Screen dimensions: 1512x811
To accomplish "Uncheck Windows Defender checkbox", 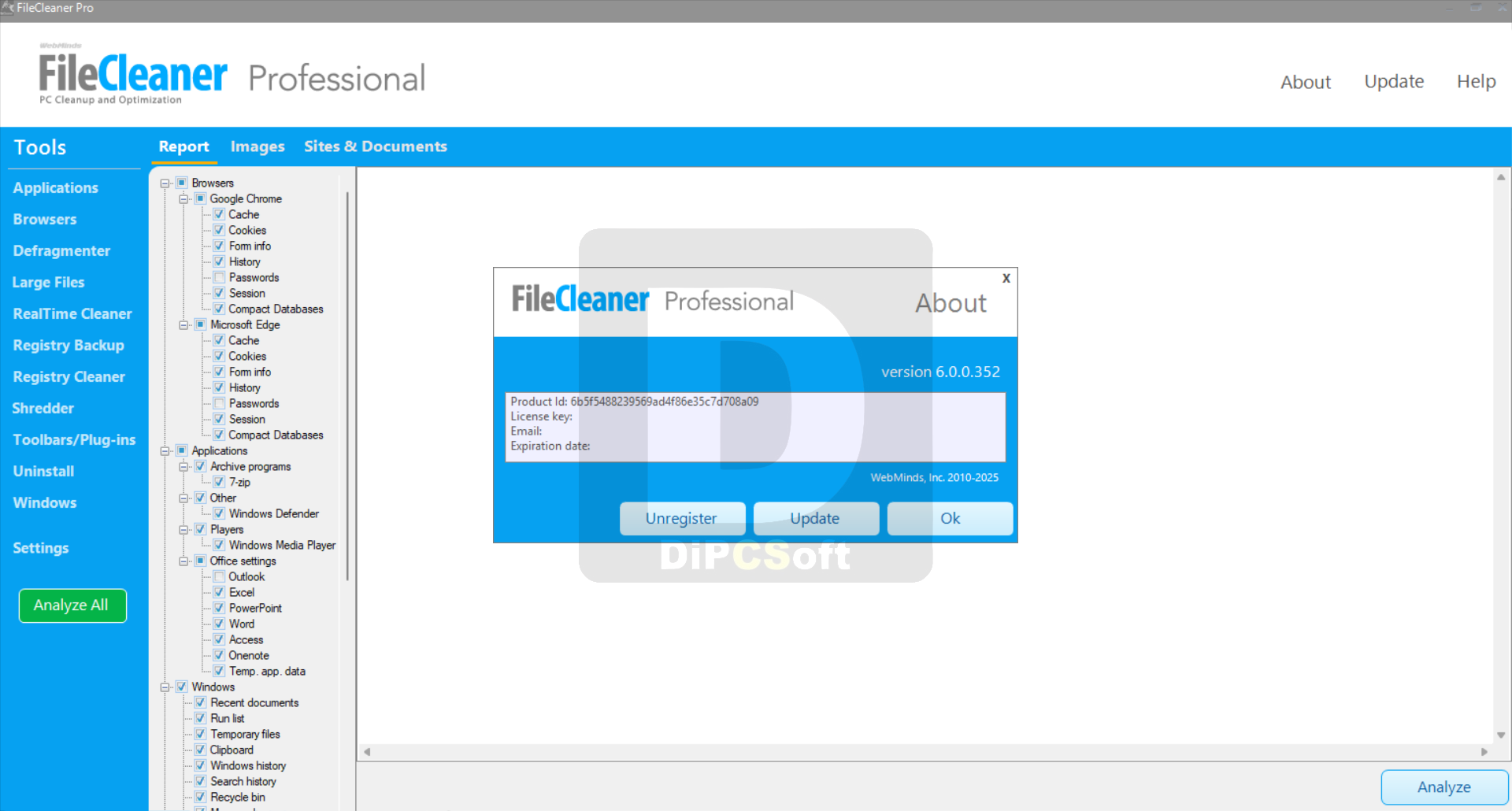I will tap(219, 514).
